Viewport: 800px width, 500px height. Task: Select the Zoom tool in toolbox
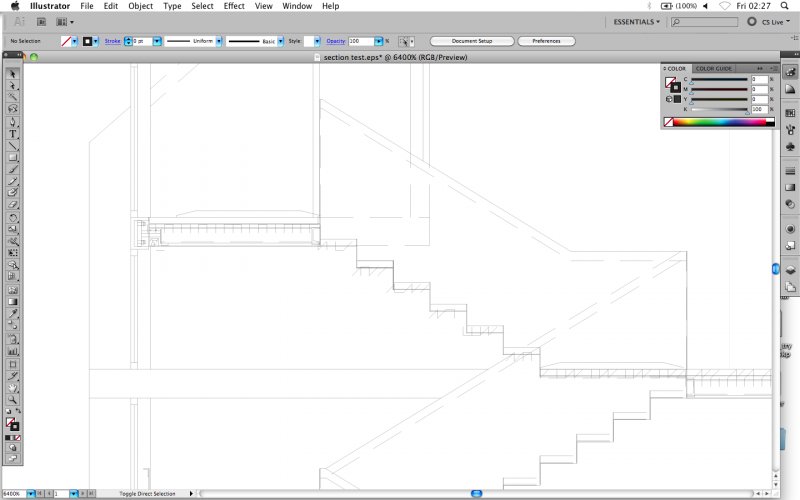tap(13, 400)
